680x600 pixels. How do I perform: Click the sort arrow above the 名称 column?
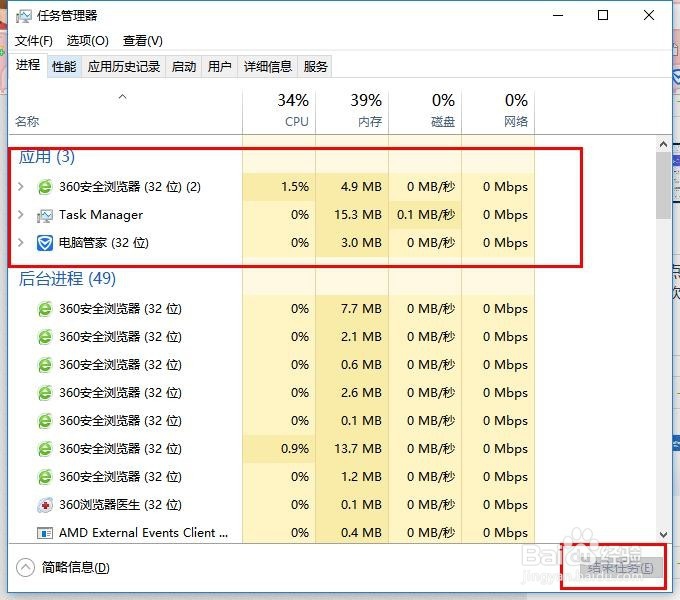123,97
